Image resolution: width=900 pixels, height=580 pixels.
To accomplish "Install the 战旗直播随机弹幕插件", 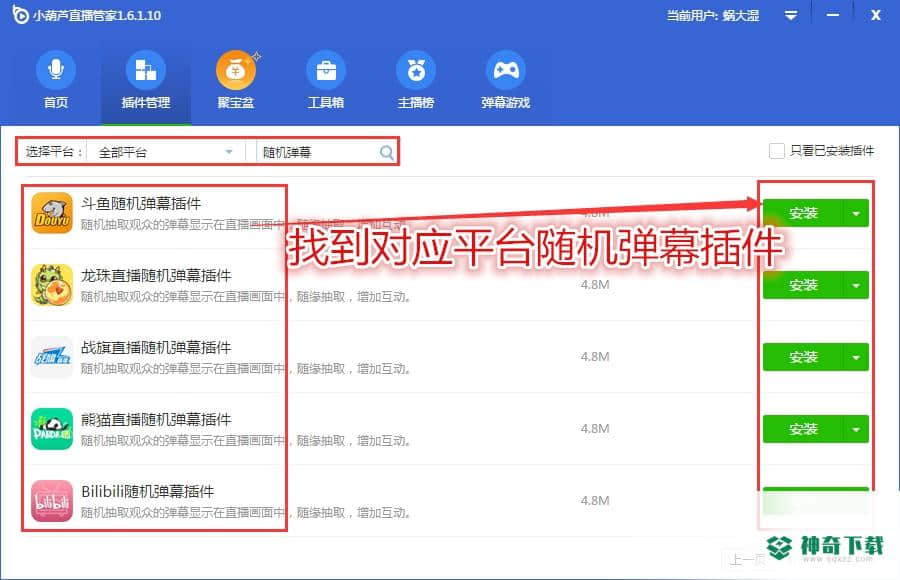I will click(x=803, y=357).
